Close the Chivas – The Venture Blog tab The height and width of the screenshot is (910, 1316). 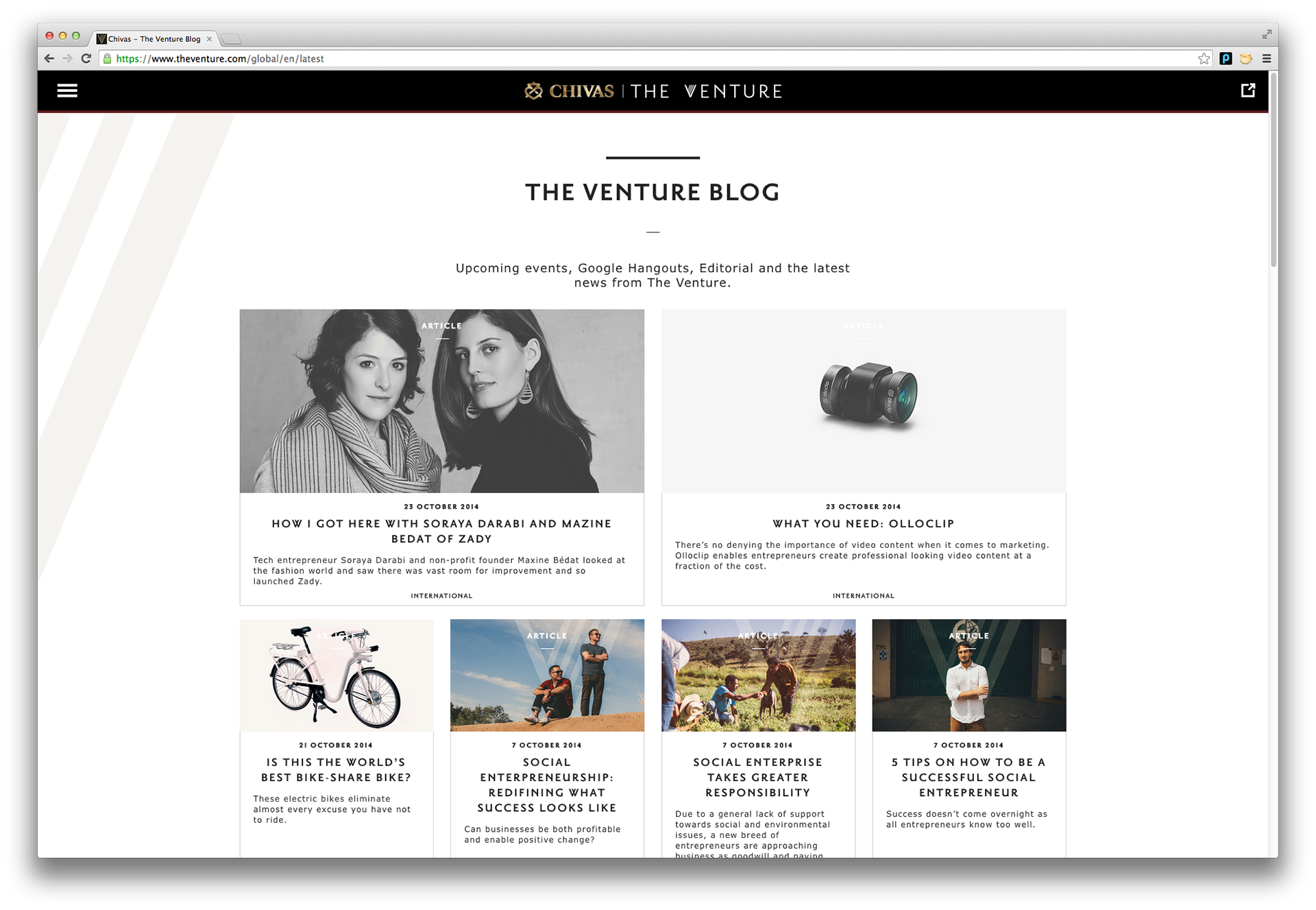pos(209,39)
